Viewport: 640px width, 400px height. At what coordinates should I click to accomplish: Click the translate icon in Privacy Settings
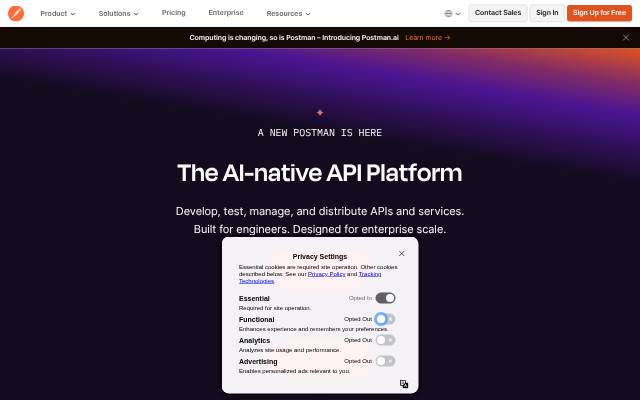tap(404, 384)
